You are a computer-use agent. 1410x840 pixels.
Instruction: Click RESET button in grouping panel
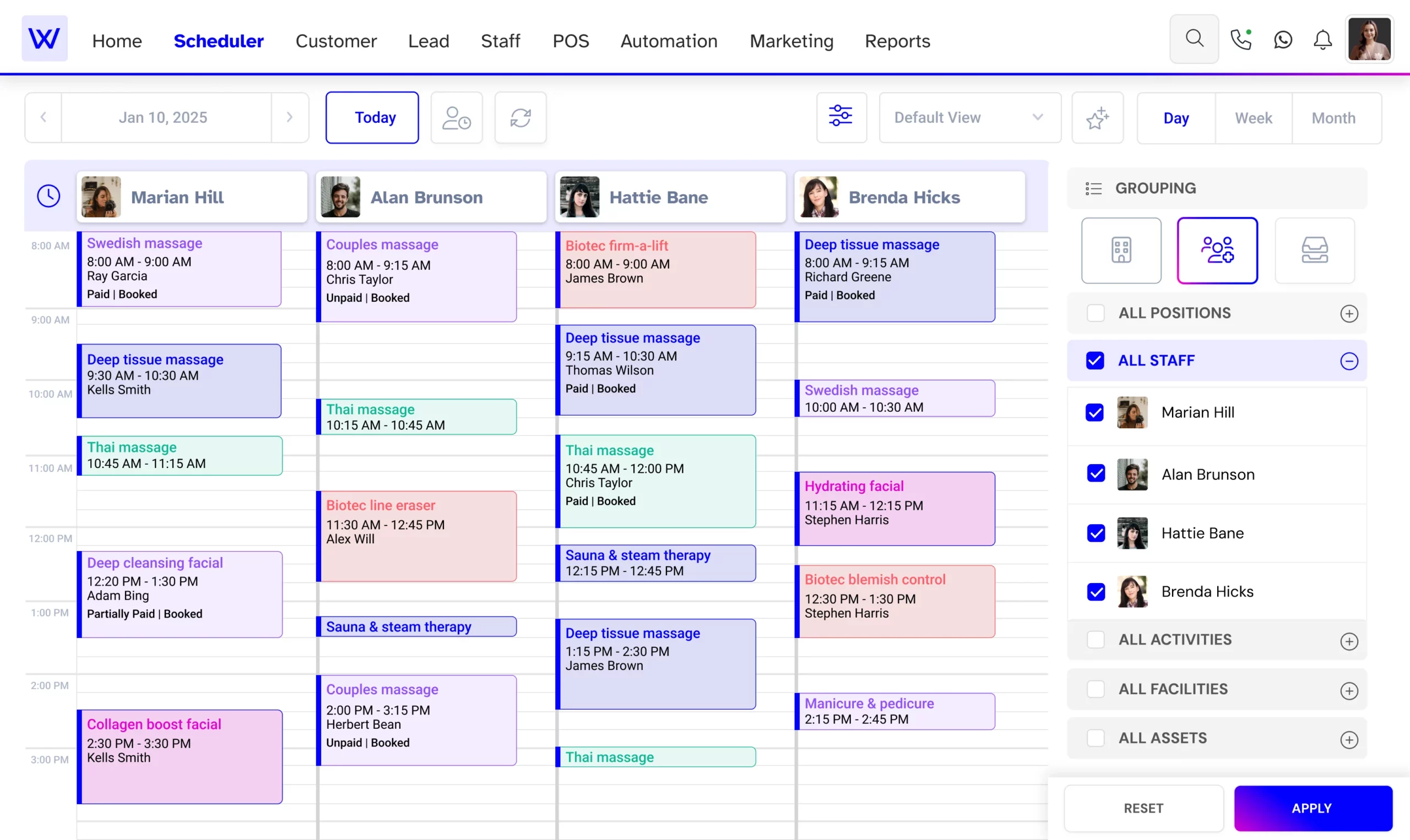[1143, 808]
